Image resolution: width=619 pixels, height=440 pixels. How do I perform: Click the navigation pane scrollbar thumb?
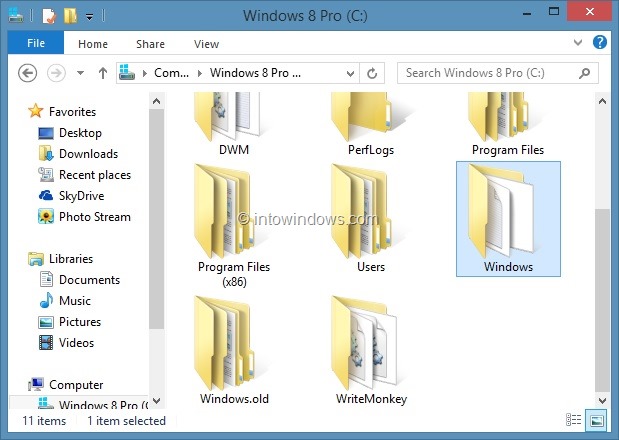pos(156,219)
